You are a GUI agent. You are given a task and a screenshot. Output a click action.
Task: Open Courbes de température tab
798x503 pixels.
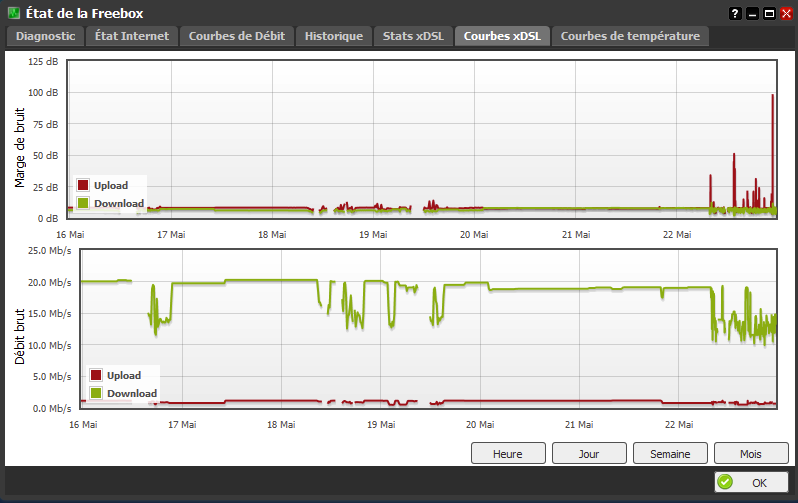point(630,36)
